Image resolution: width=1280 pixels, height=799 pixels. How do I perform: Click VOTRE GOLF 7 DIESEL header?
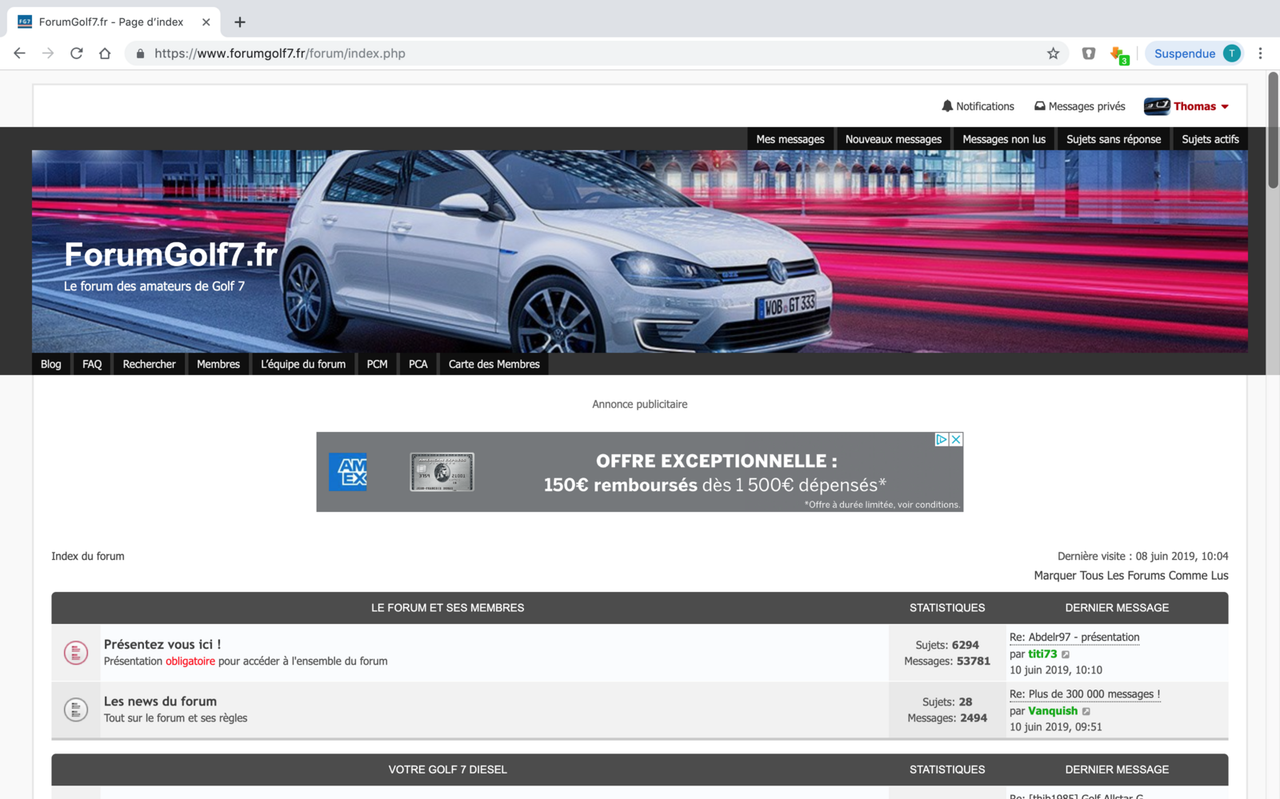[x=447, y=770]
